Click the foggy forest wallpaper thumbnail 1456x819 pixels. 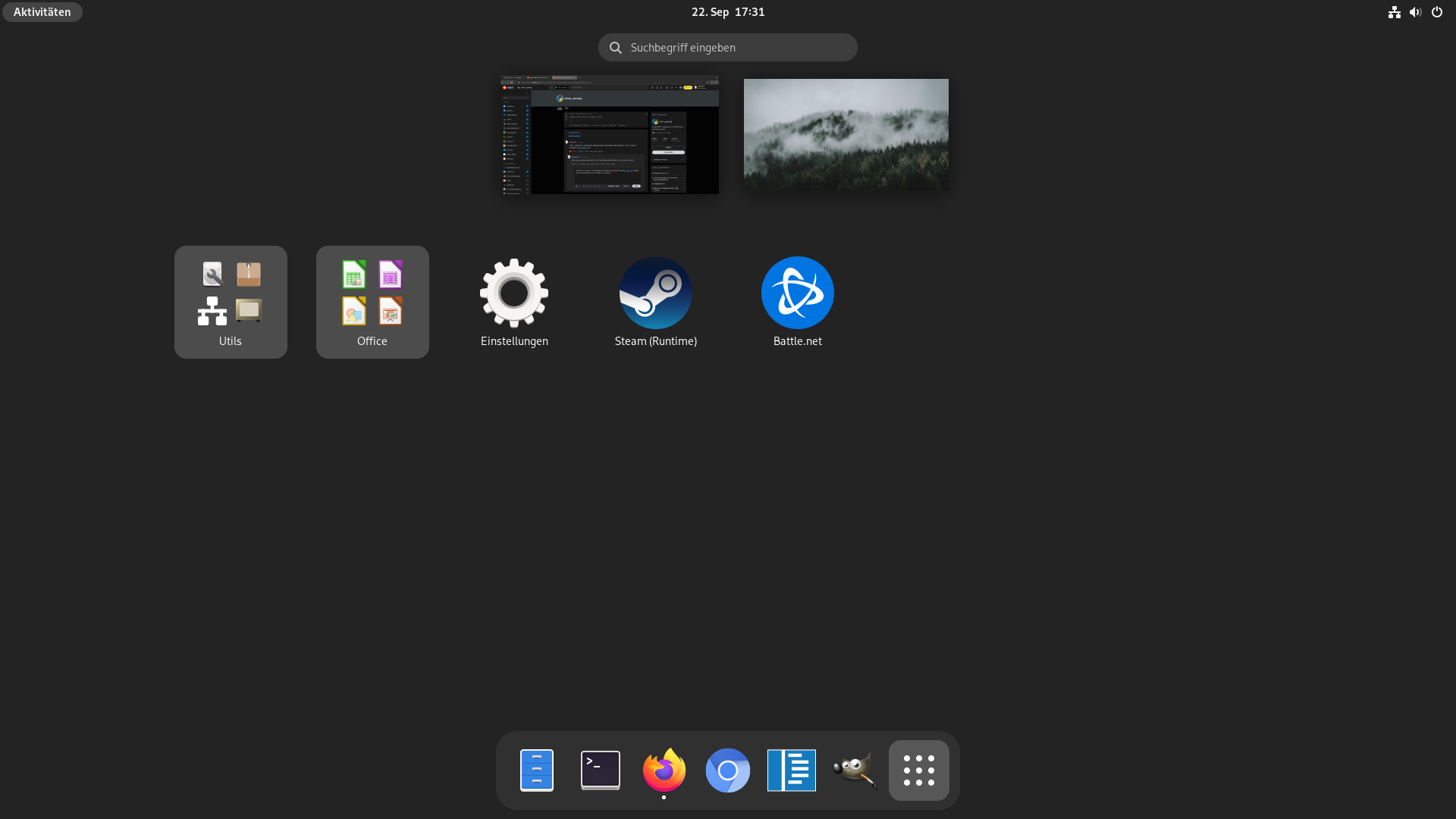point(846,134)
